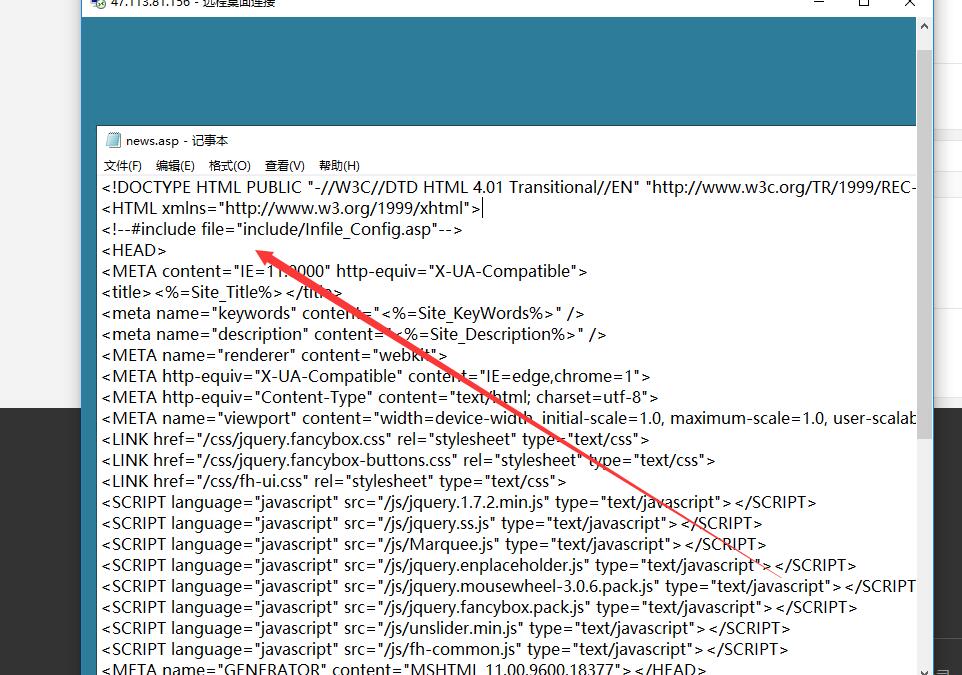Click the /js/jquery.ss.js SCRIPT line

[432, 523]
